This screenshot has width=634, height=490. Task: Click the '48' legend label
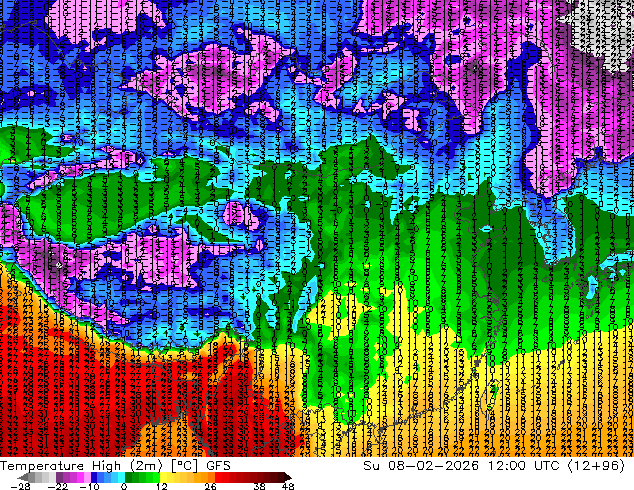[x=288, y=486]
